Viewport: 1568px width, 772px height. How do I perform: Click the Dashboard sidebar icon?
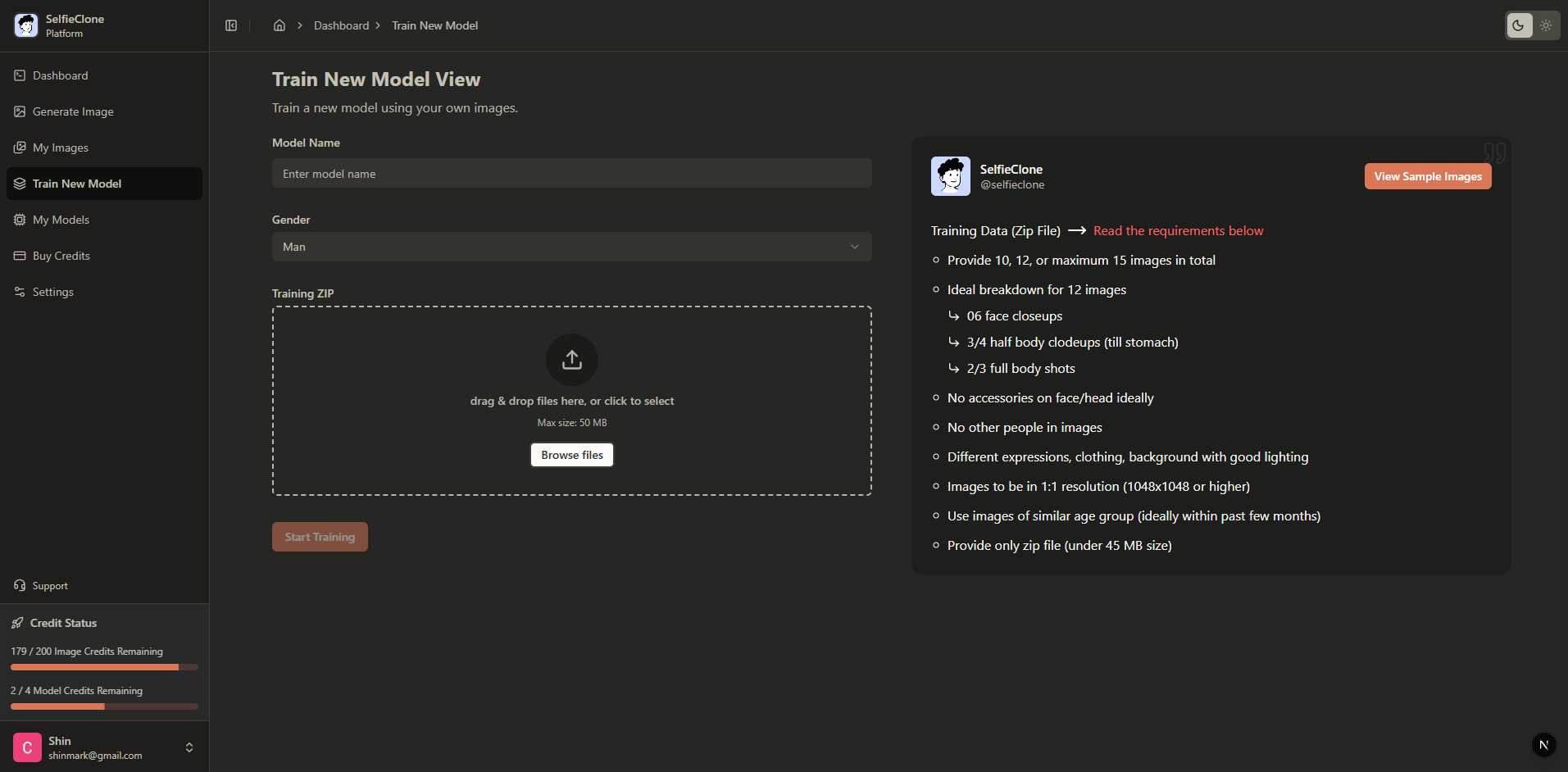point(20,75)
